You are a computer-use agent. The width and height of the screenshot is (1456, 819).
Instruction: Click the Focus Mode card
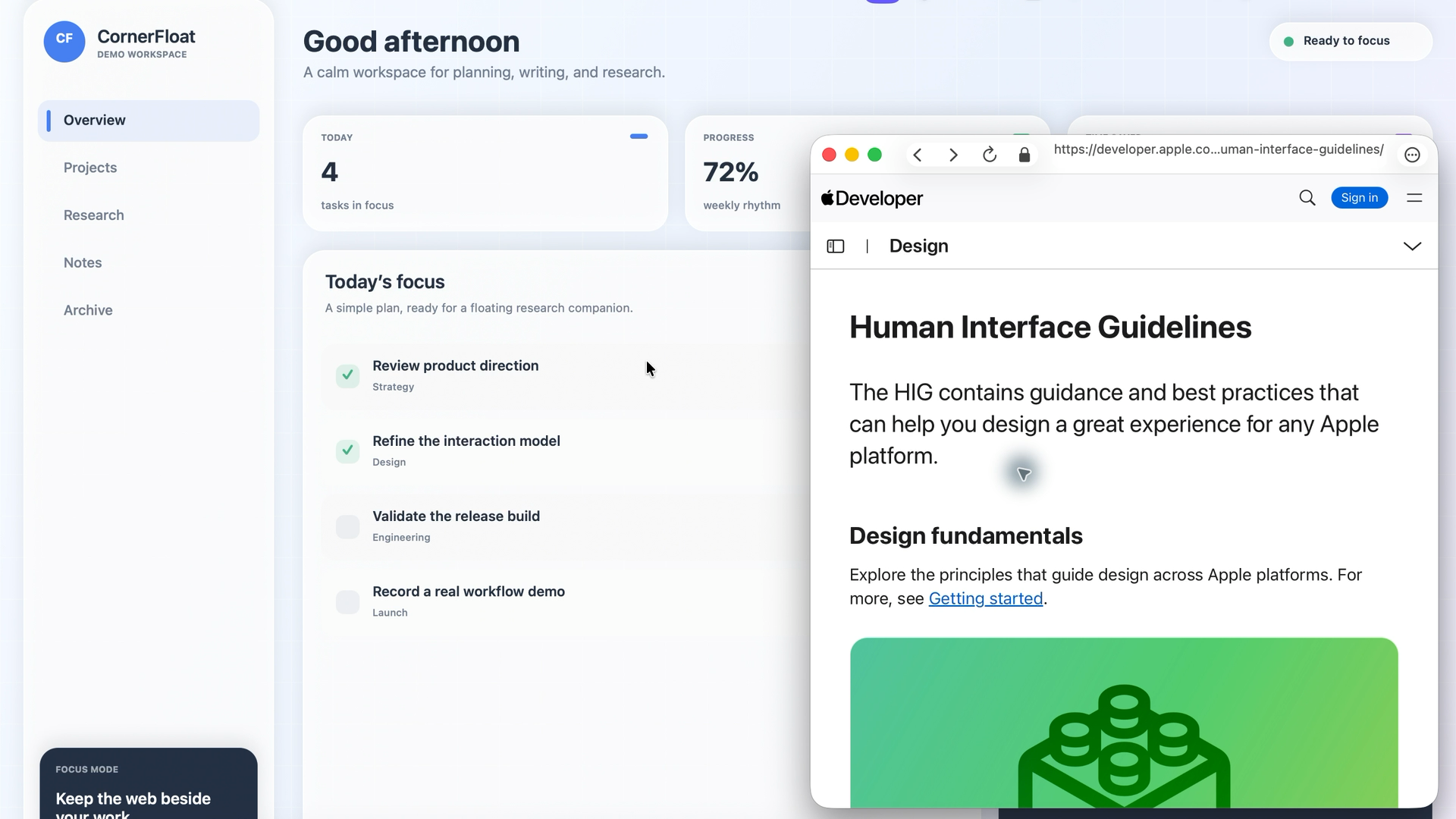(x=149, y=783)
